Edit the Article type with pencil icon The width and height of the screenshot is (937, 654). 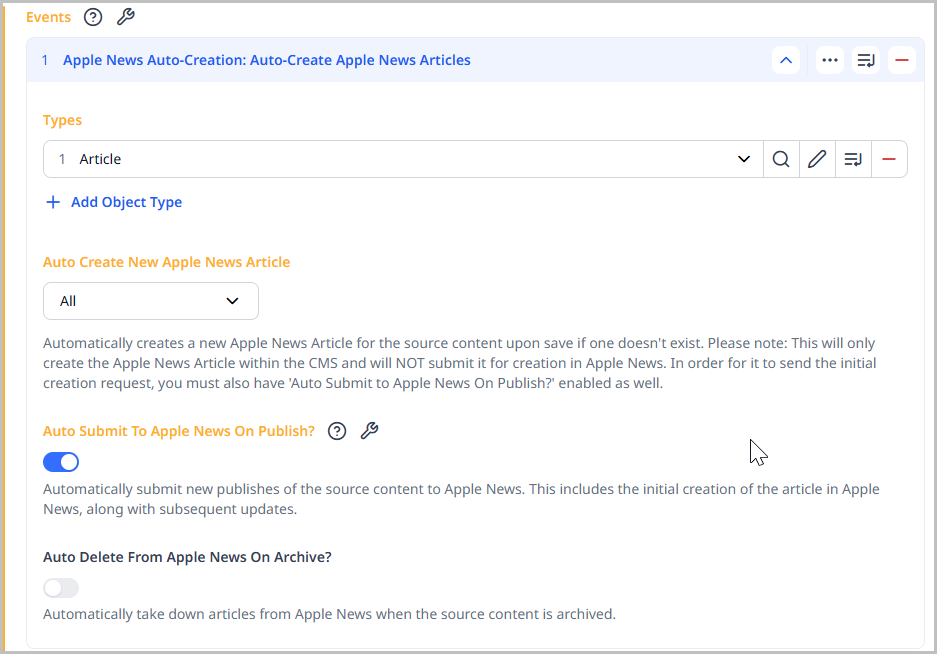[x=817, y=159]
